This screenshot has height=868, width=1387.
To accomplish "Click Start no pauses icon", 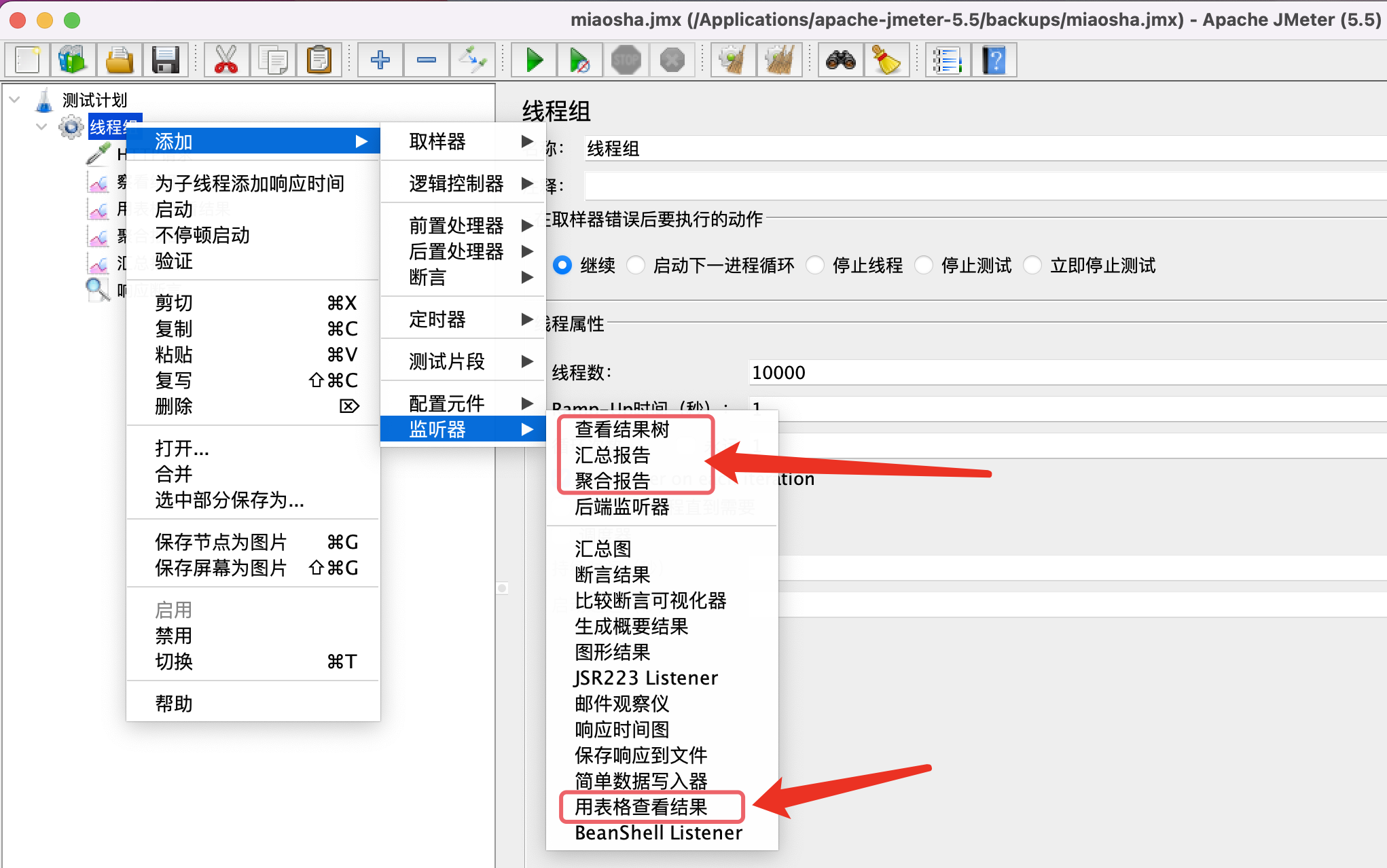I will [x=579, y=60].
